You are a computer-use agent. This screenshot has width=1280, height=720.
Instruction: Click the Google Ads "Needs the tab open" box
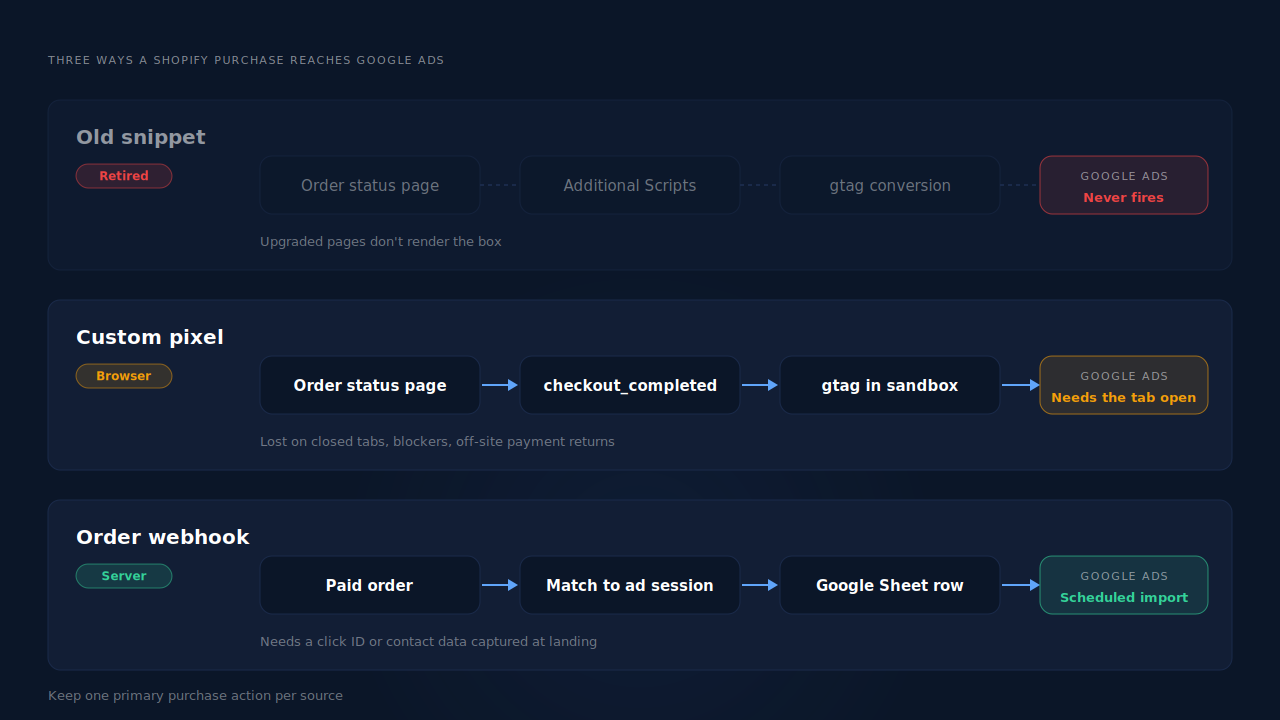point(1124,385)
